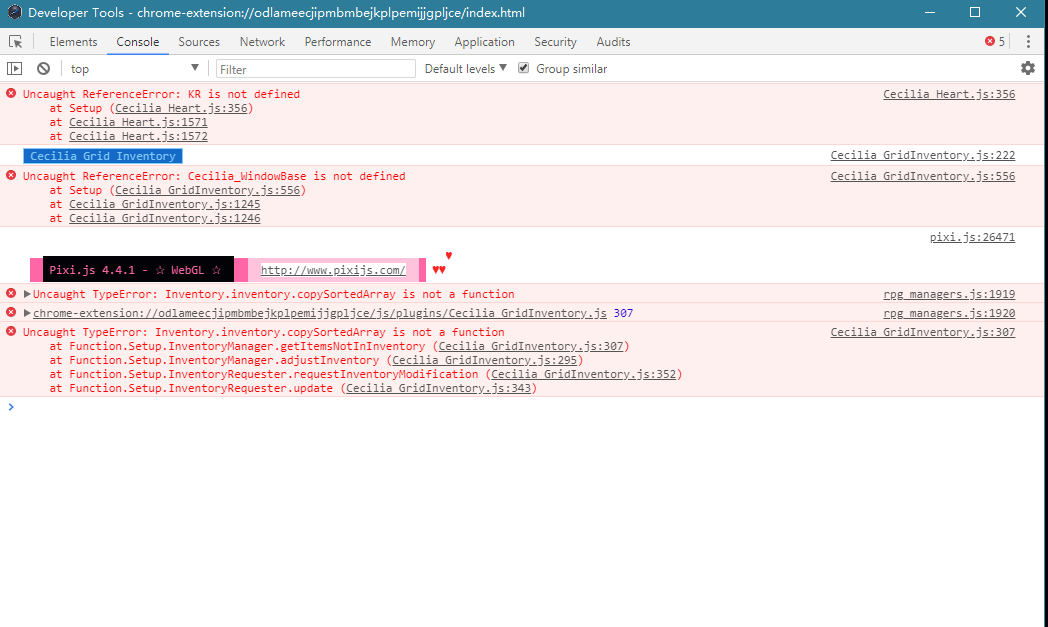Open the Default levels dropdown
Viewport: 1048px width, 627px height.
tap(465, 68)
